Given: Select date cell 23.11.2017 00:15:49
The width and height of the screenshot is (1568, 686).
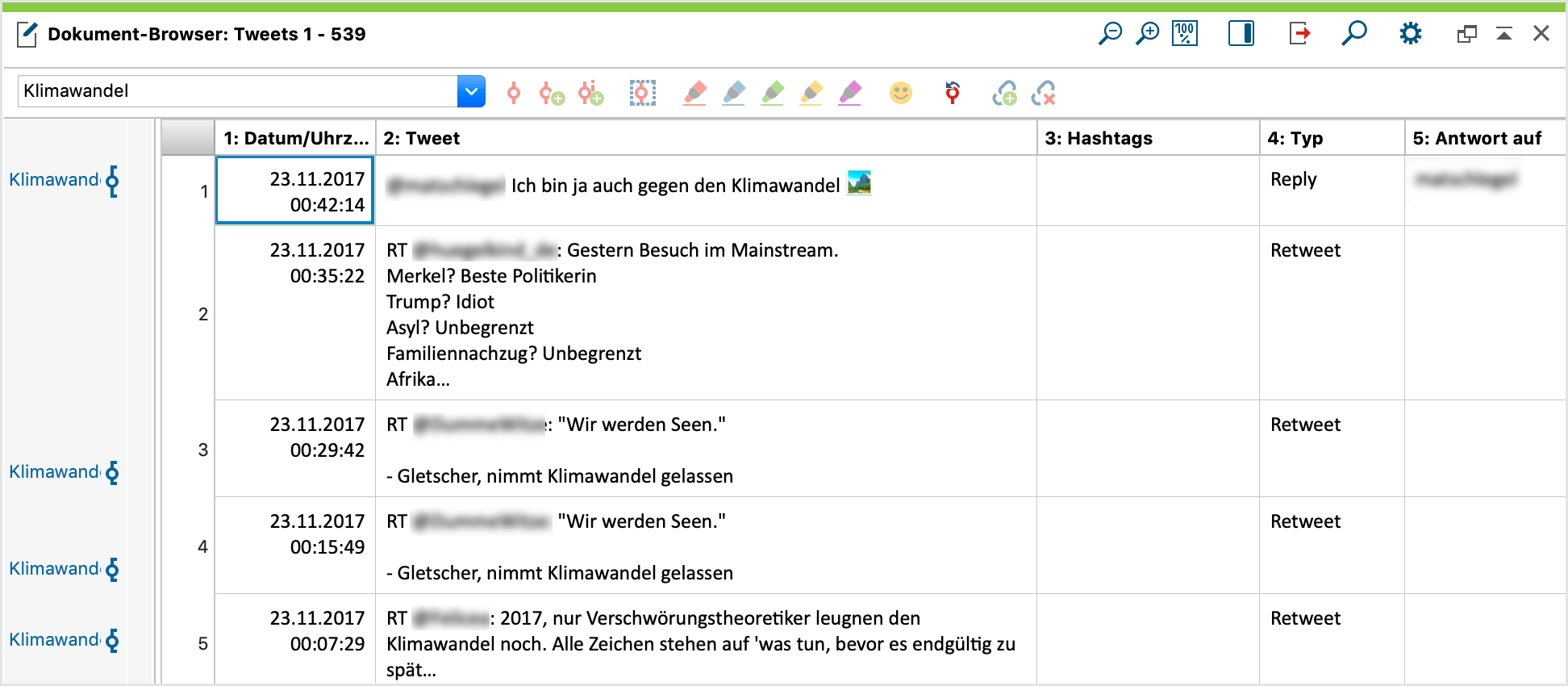Looking at the screenshot, I should (294, 546).
